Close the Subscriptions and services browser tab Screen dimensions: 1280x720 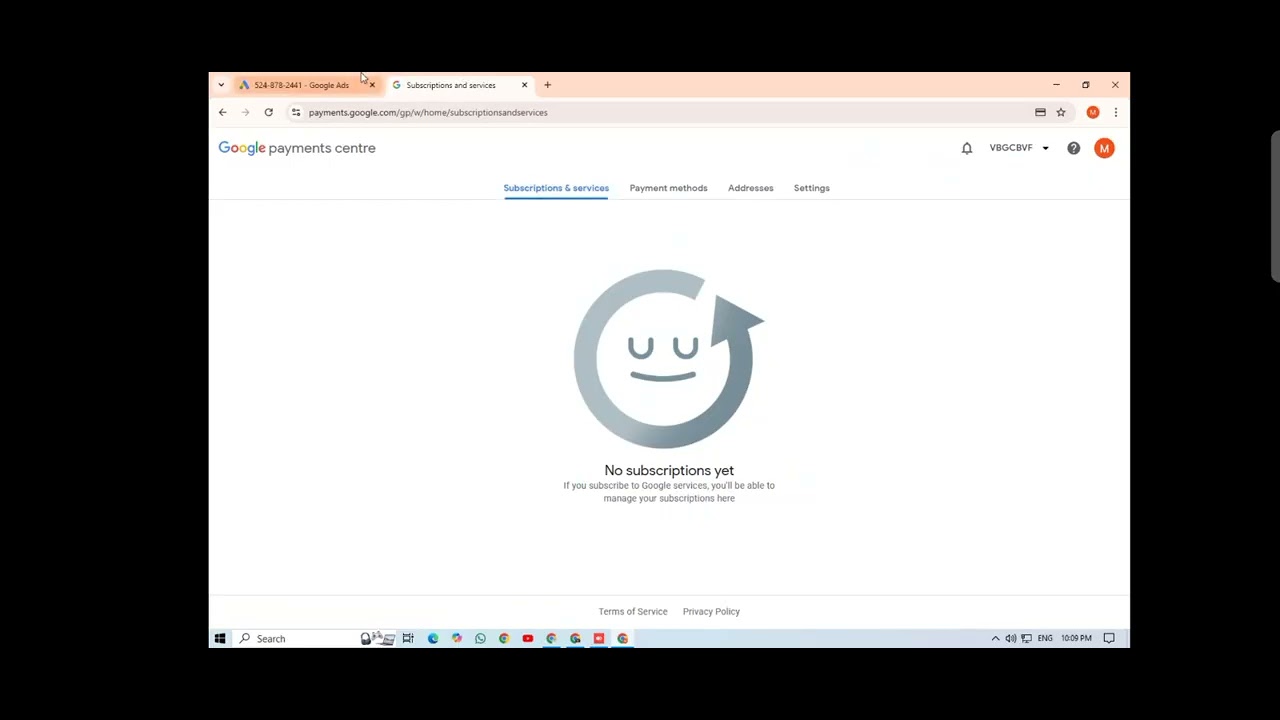point(524,85)
